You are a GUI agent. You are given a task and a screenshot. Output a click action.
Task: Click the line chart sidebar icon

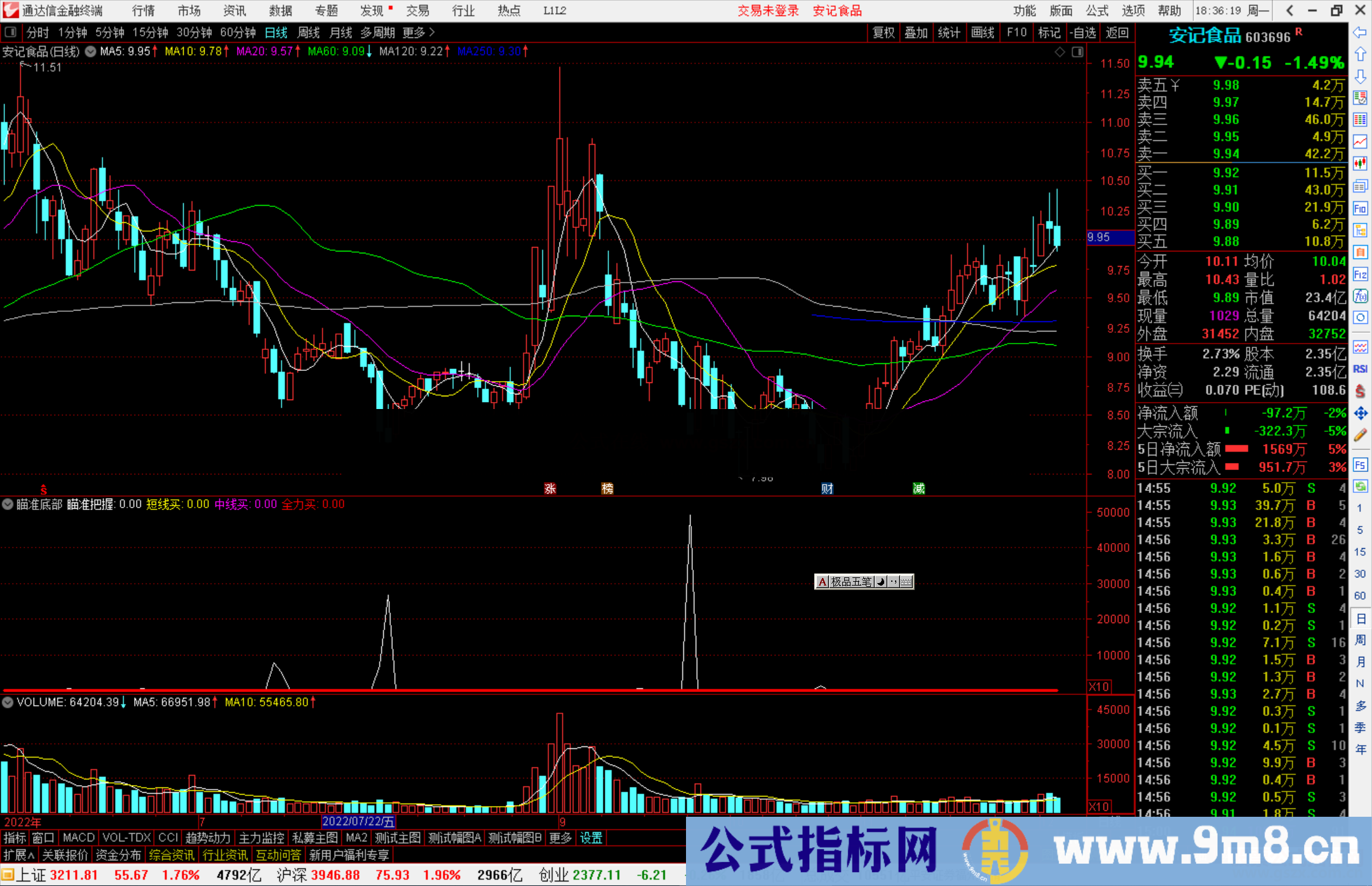(1360, 142)
